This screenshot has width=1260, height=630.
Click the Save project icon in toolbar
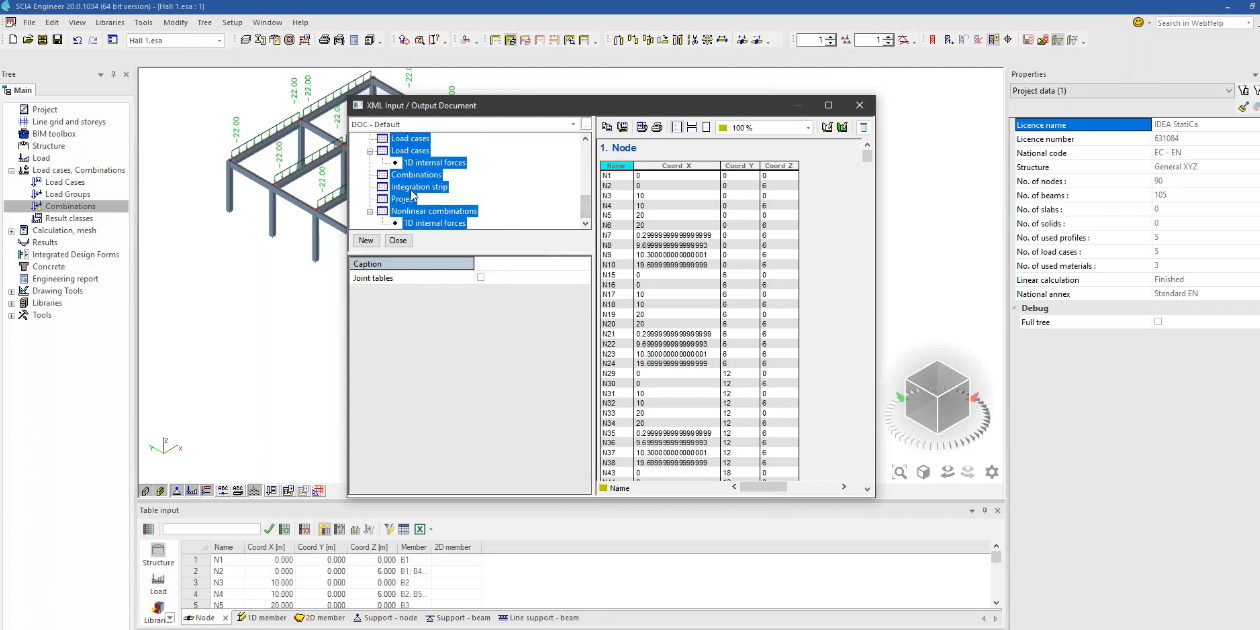(58, 40)
